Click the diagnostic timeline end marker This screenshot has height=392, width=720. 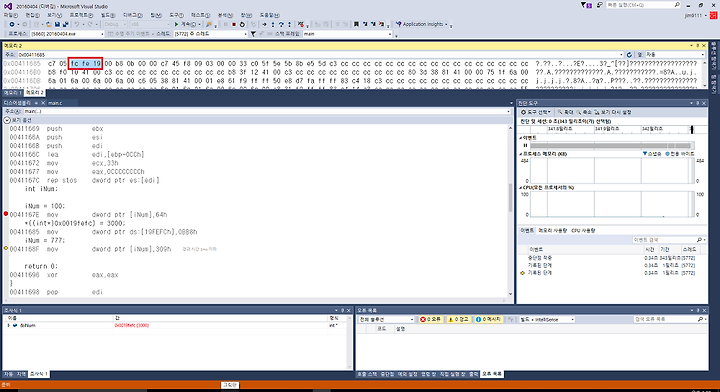coord(692,129)
